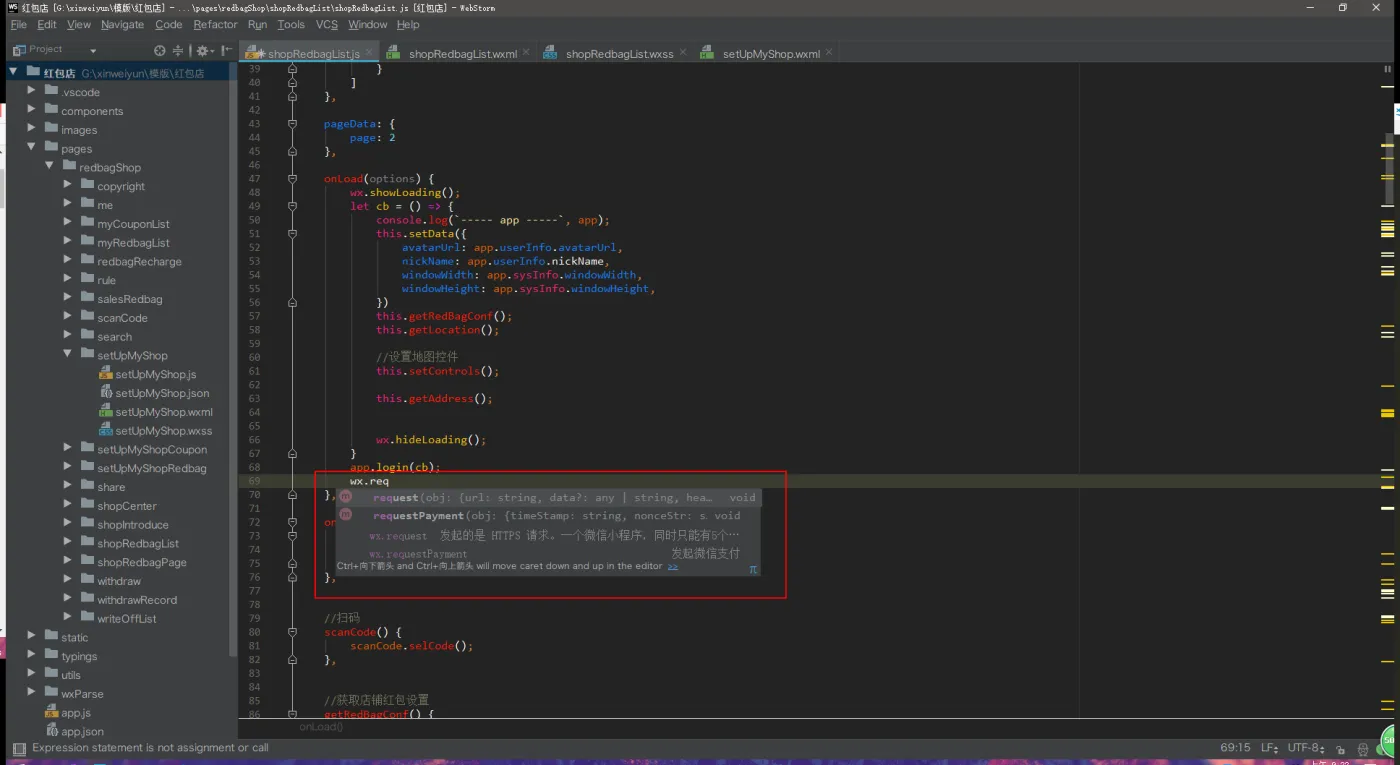Screen dimensions: 1400x765
Task: Open the UTF-8 encoding selector
Action: (x=1307, y=748)
